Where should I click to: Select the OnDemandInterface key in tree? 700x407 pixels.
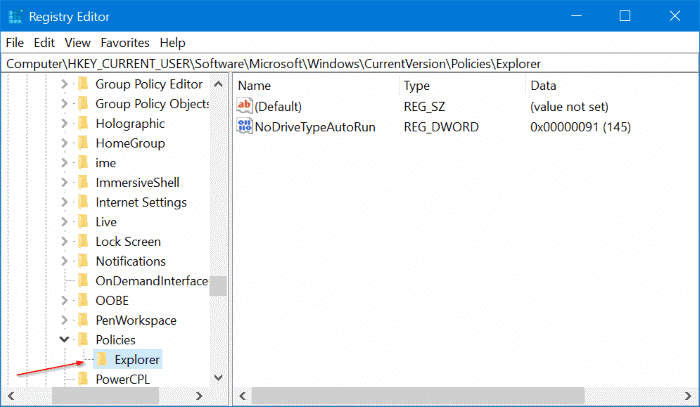[151, 281]
